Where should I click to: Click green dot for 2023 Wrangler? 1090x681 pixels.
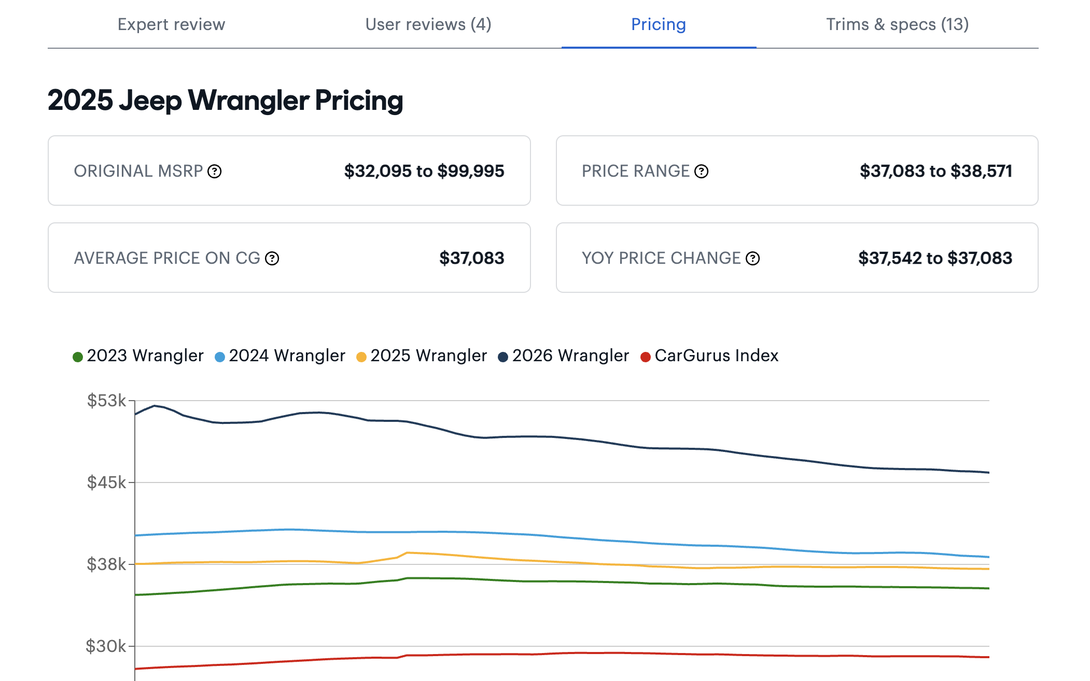[x=78, y=357]
